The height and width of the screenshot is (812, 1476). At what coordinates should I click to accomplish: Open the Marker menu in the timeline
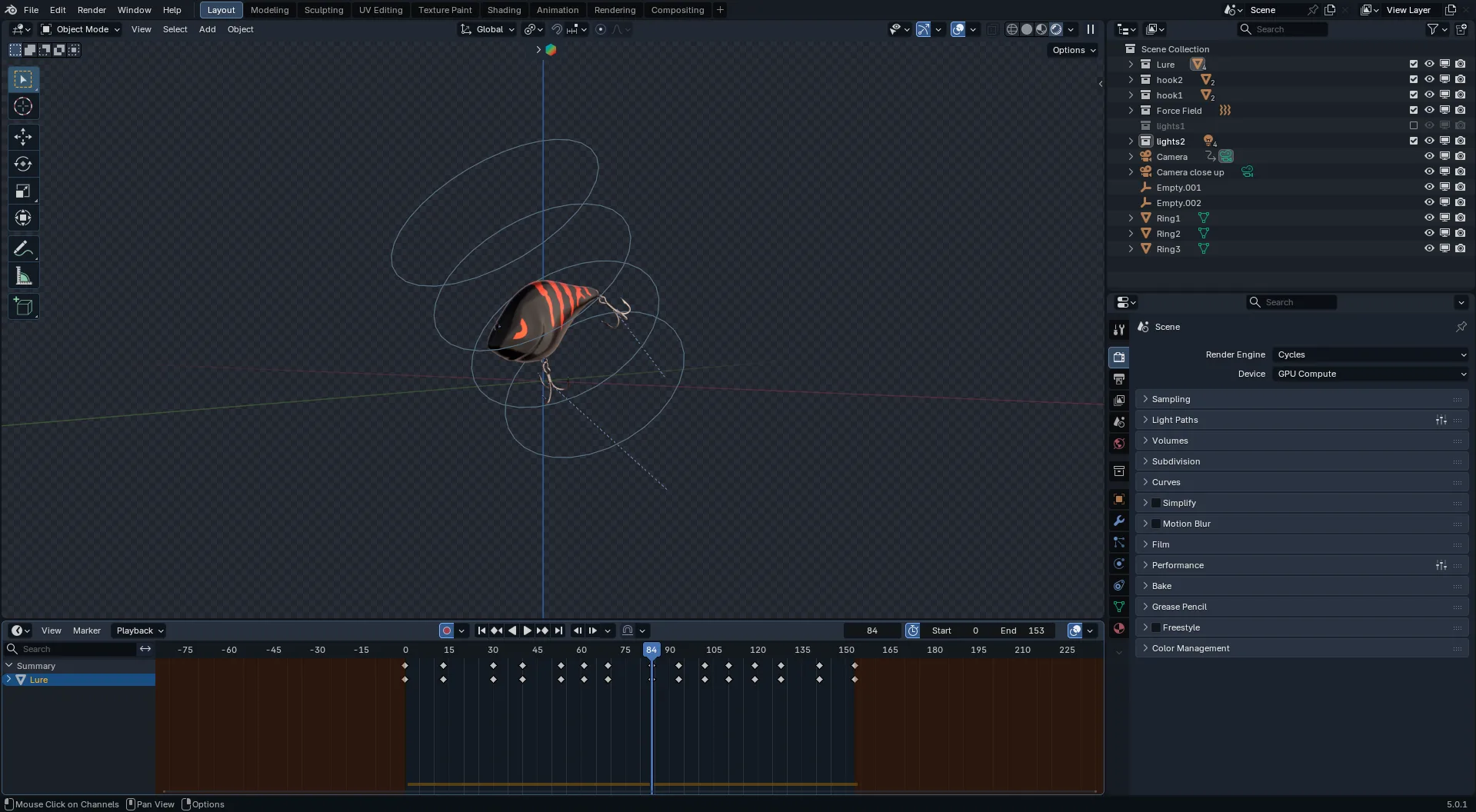click(x=86, y=631)
